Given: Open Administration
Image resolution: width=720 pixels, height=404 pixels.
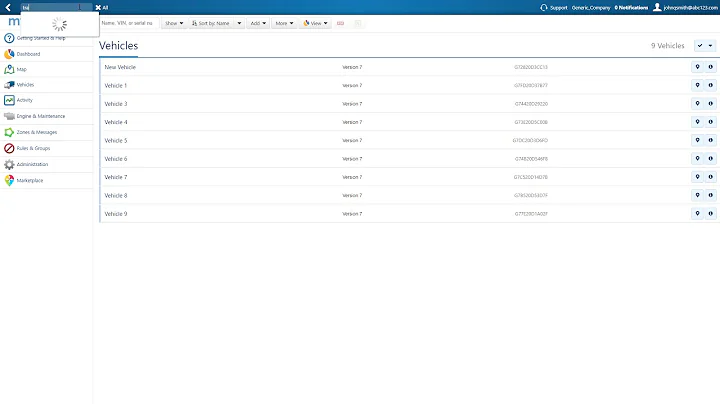Looking at the screenshot, I should [x=32, y=164].
